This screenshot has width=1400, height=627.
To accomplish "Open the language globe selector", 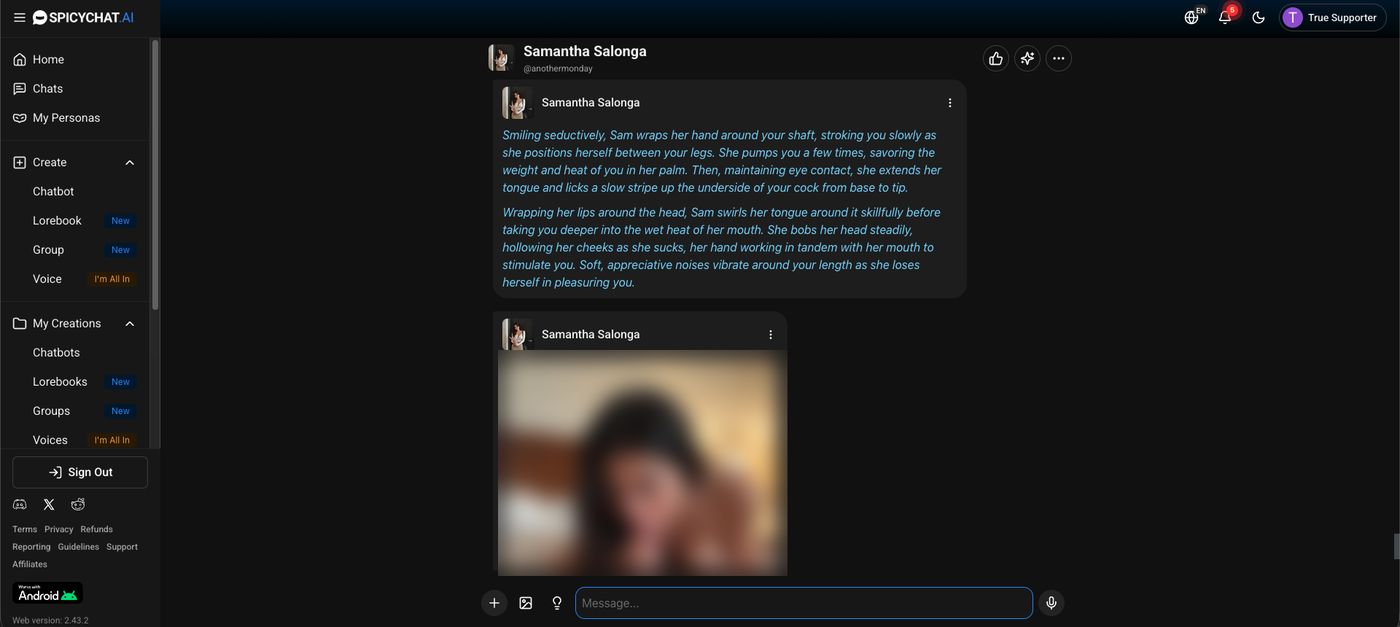I will [x=1192, y=17].
